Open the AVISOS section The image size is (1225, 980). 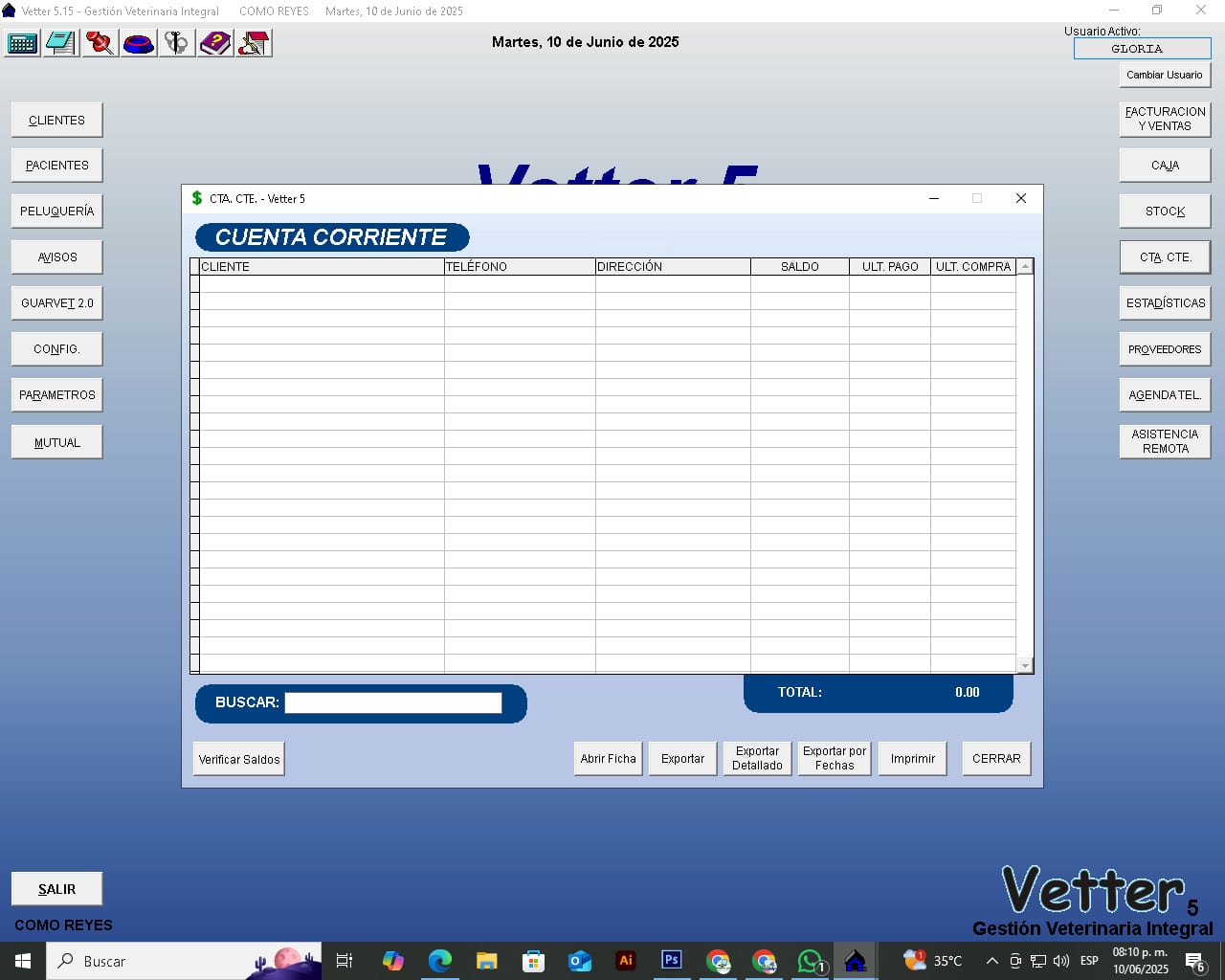coord(56,256)
